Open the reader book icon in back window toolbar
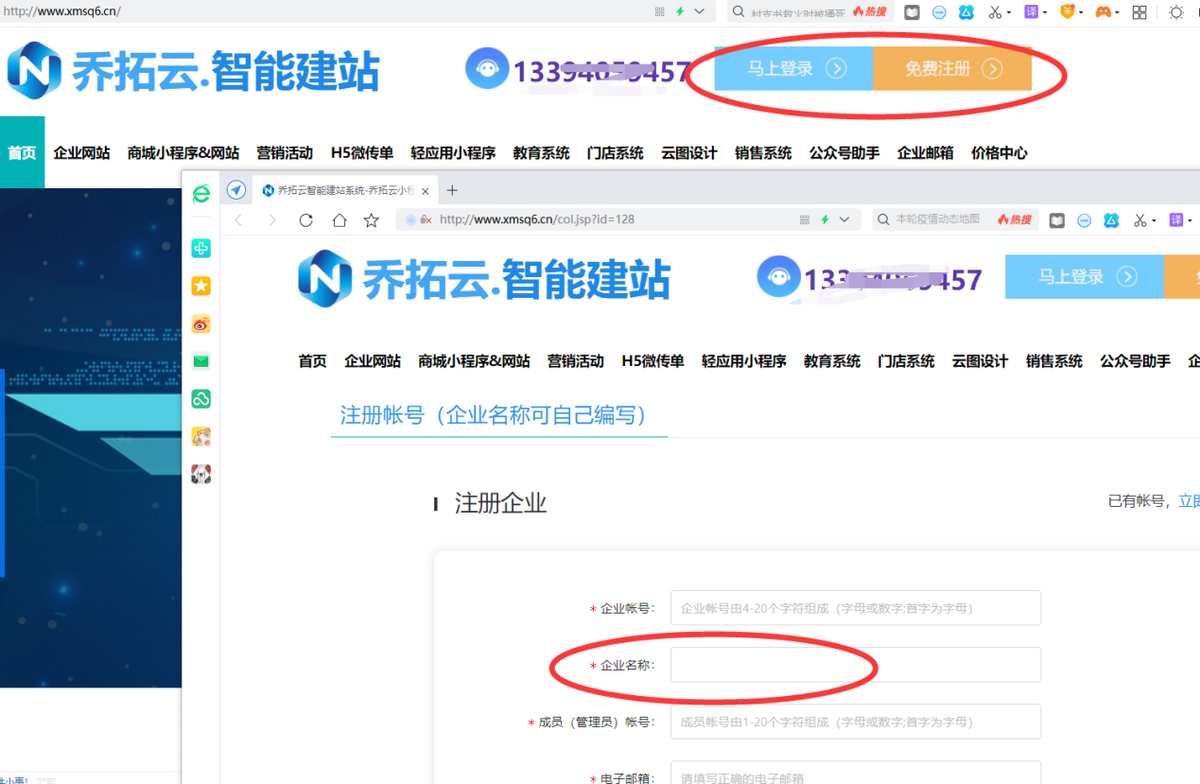This screenshot has width=1200, height=784. (912, 12)
